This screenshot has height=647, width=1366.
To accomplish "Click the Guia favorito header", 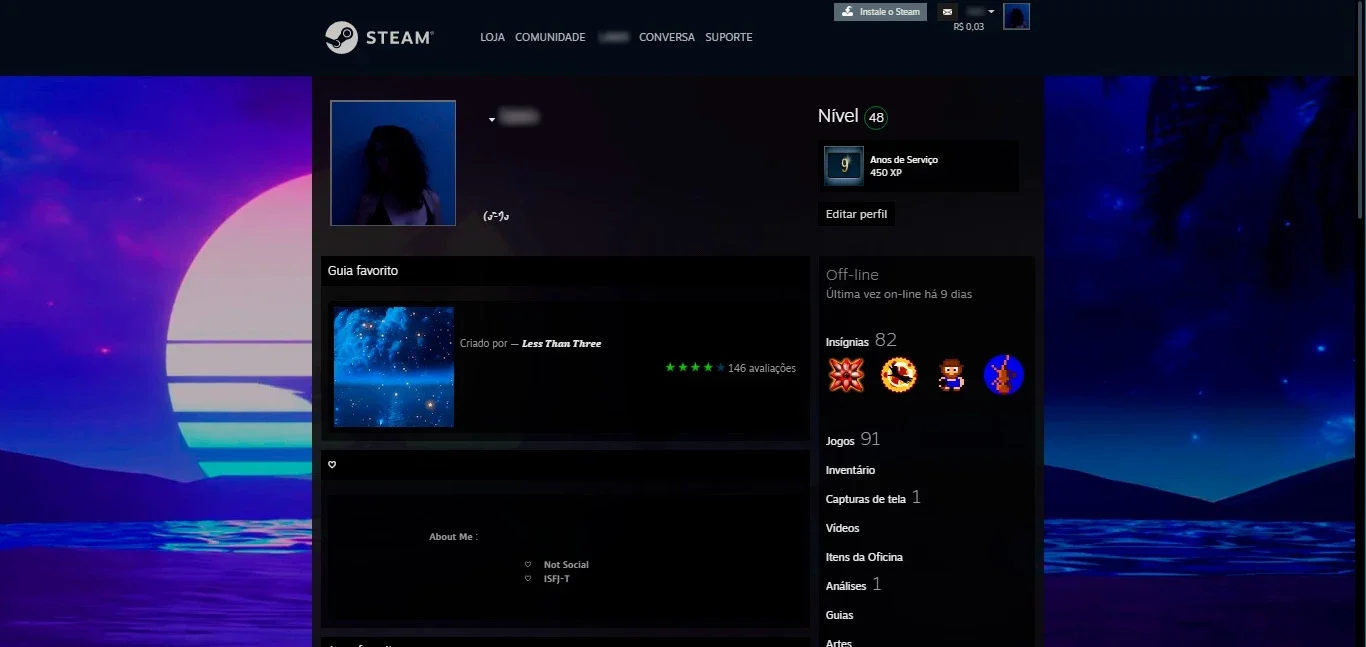I will coord(364,271).
